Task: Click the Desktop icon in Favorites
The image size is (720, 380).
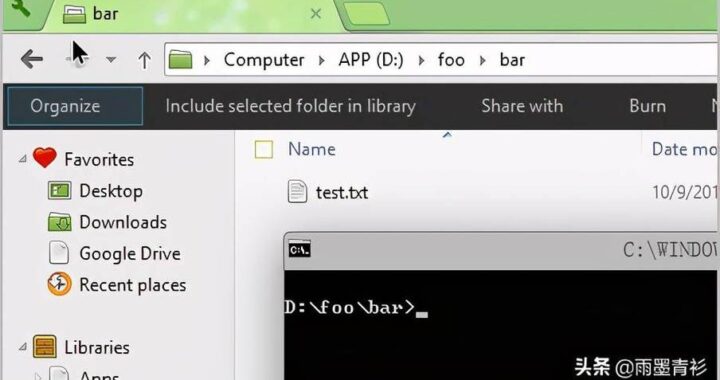Action: [x=59, y=190]
